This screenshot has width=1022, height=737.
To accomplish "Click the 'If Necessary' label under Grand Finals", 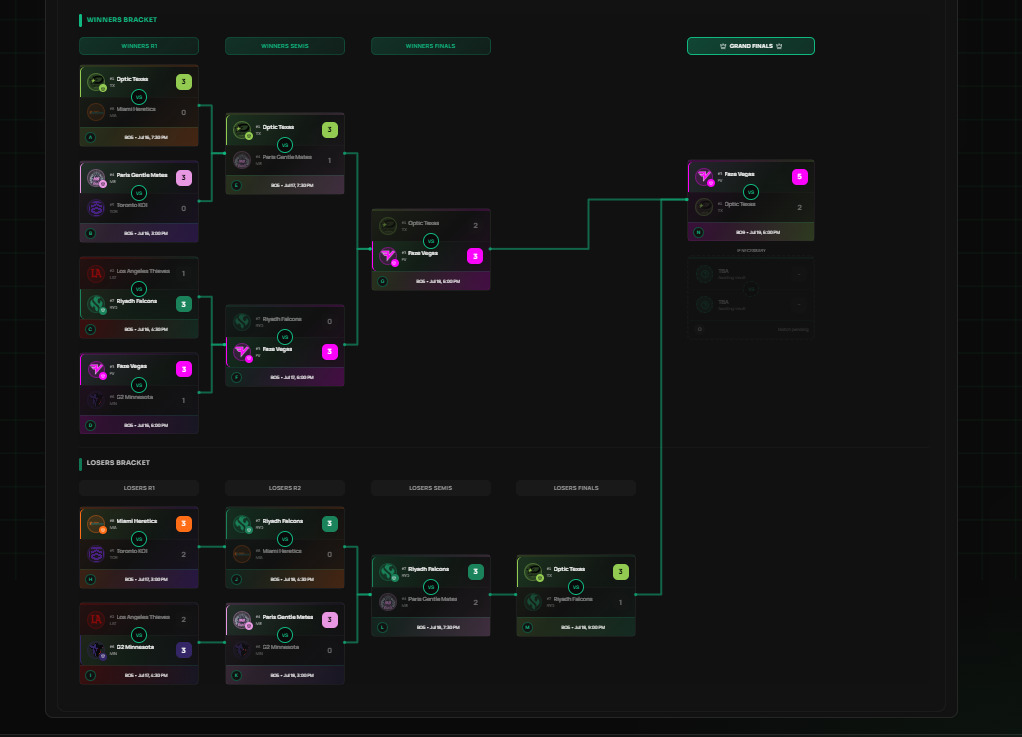I will [x=751, y=251].
